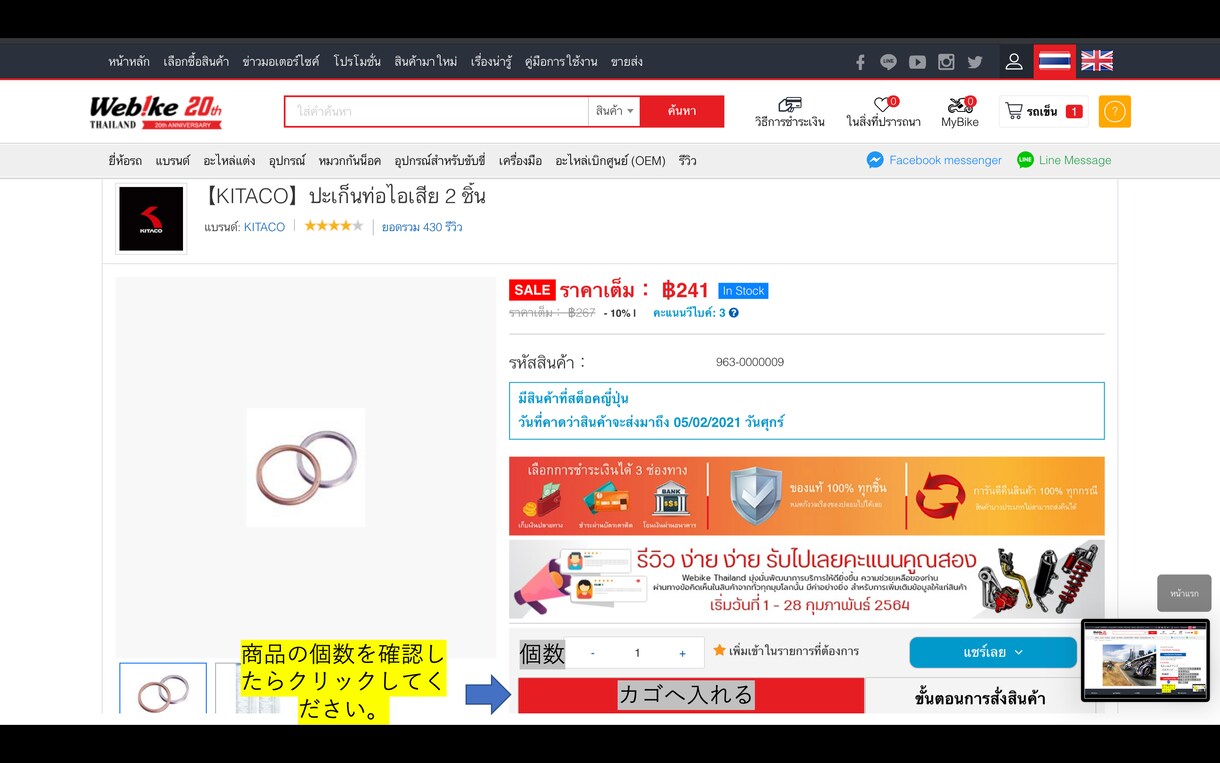The image size is (1220, 763).
Task: Open the เลือกซื้อสินค้า top menu item
Action: (196, 62)
